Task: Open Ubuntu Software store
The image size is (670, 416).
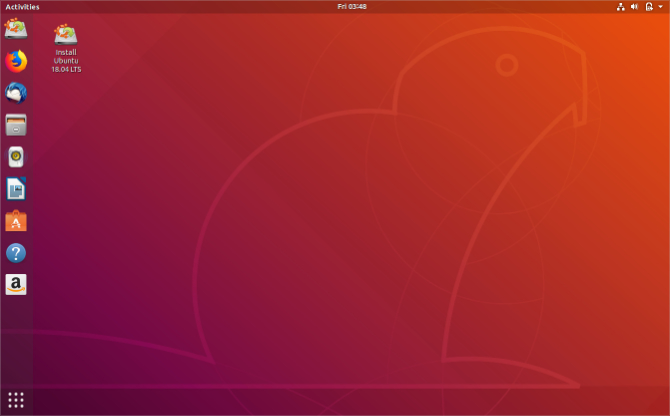Action: (16, 221)
